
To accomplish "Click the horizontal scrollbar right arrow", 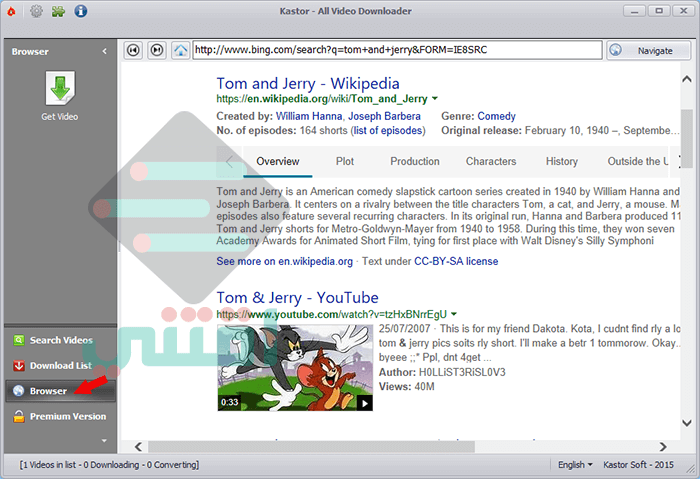I will 663,446.
